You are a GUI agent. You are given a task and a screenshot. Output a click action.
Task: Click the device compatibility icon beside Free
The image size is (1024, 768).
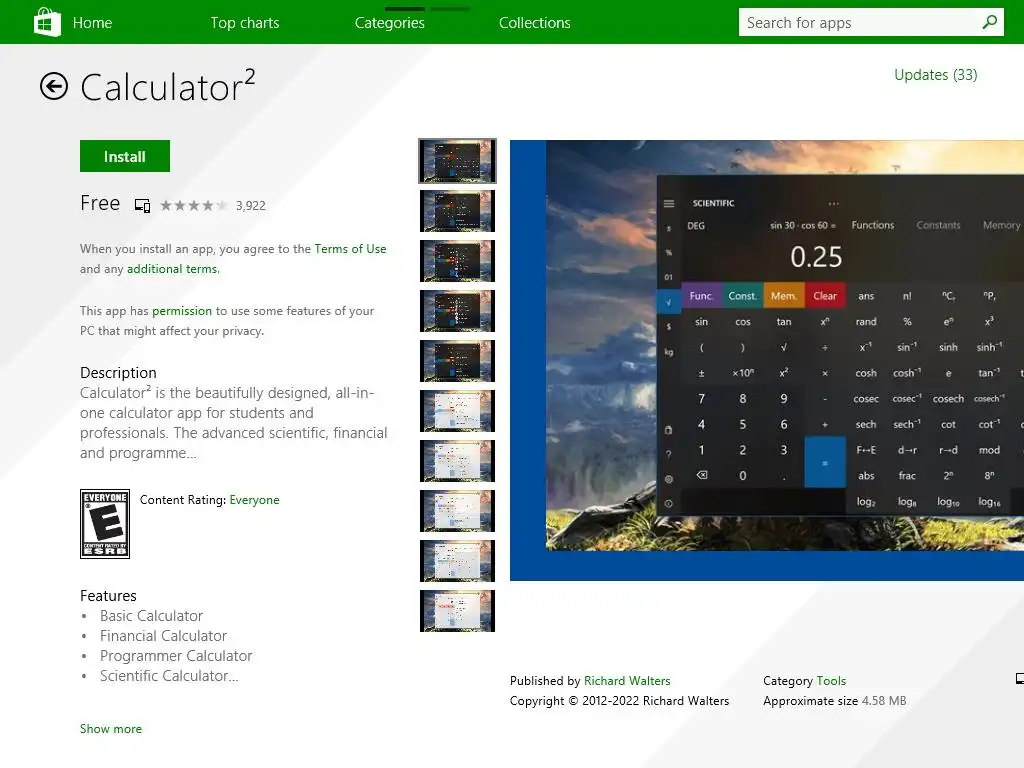tap(142, 206)
